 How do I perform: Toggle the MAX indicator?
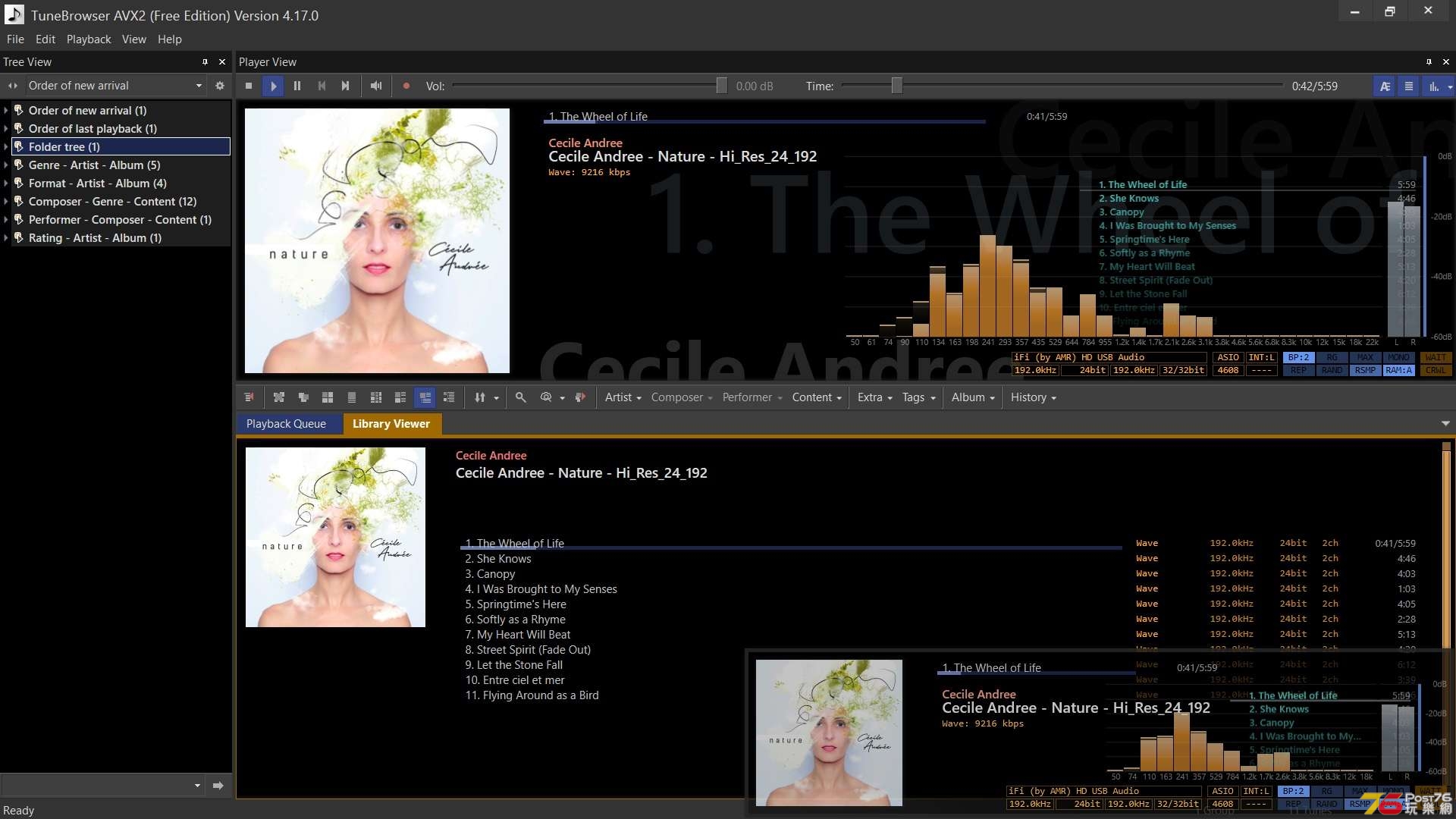(1365, 357)
